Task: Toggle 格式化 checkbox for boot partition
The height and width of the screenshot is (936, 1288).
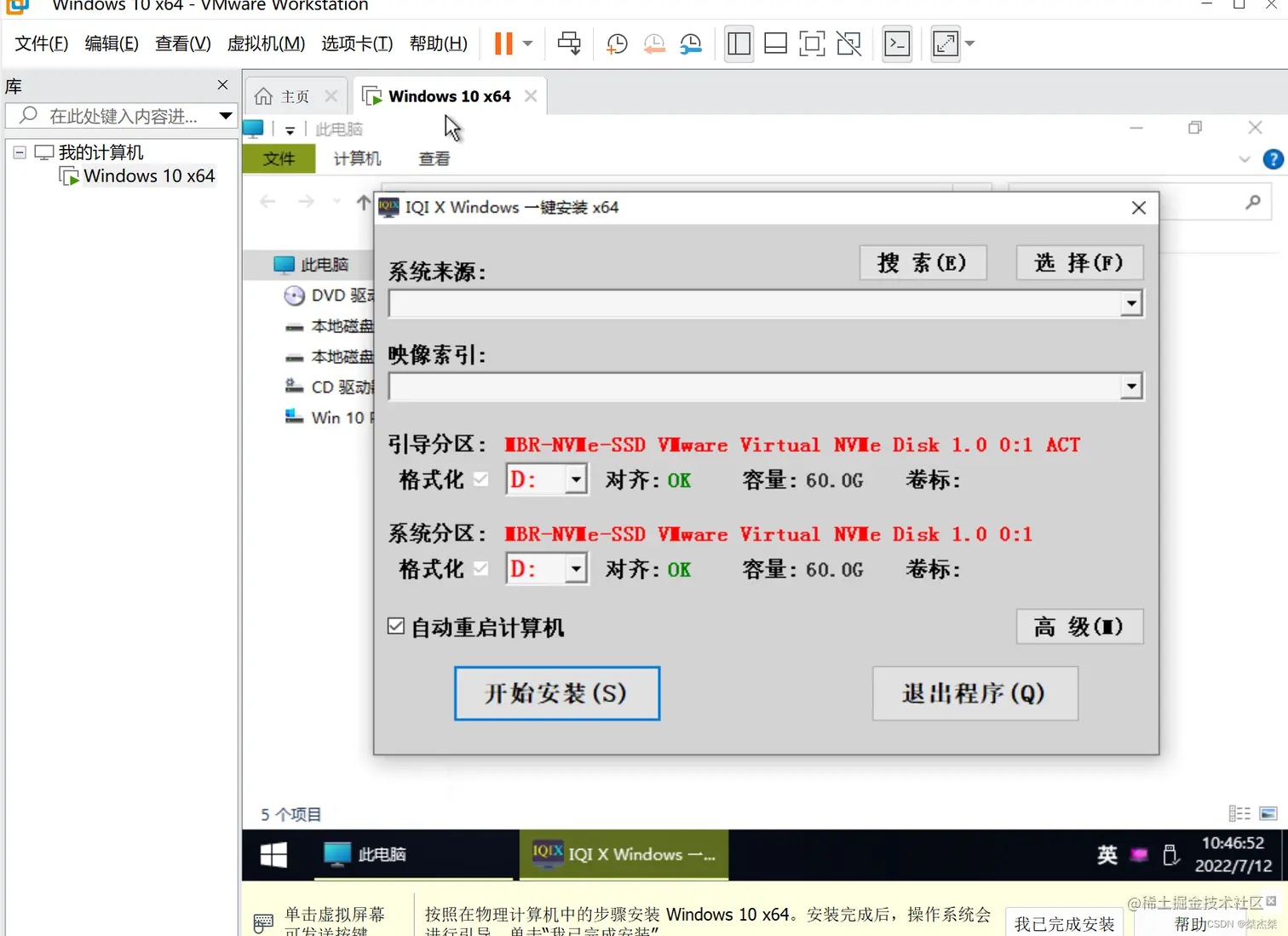Action: (481, 479)
